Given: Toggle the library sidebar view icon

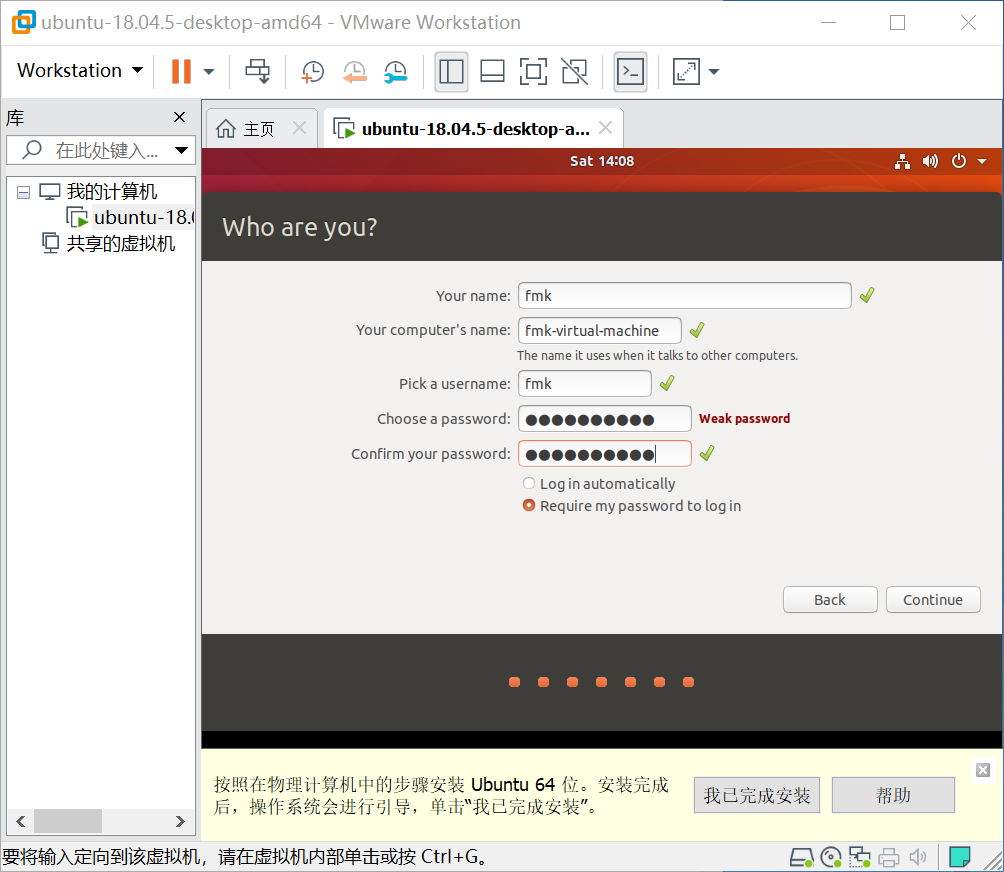Looking at the screenshot, I should (451, 72).
